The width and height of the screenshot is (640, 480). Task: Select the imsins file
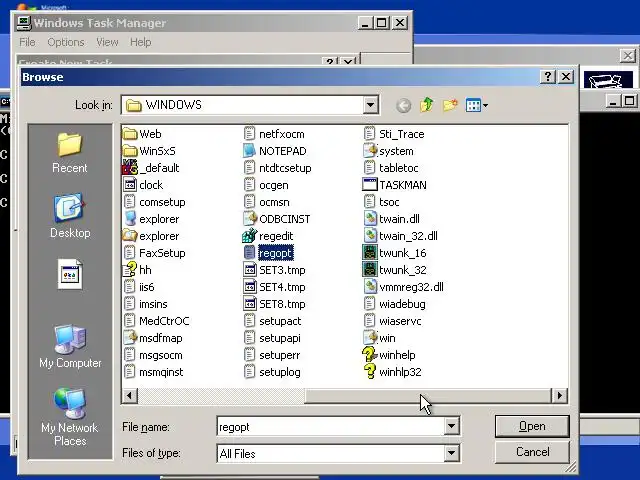click(145, 304)
